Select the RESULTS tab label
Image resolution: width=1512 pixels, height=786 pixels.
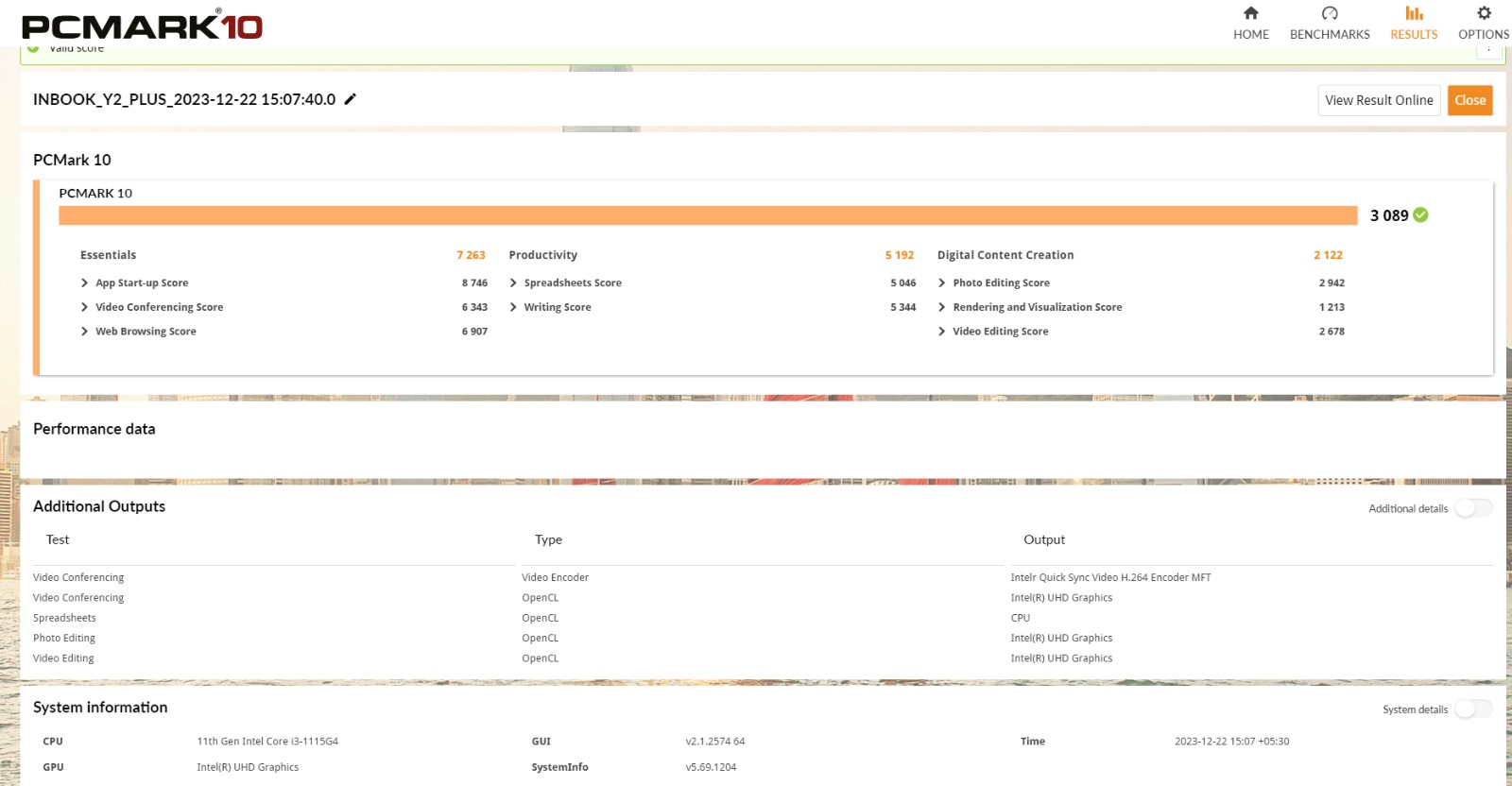point(1413,34)
